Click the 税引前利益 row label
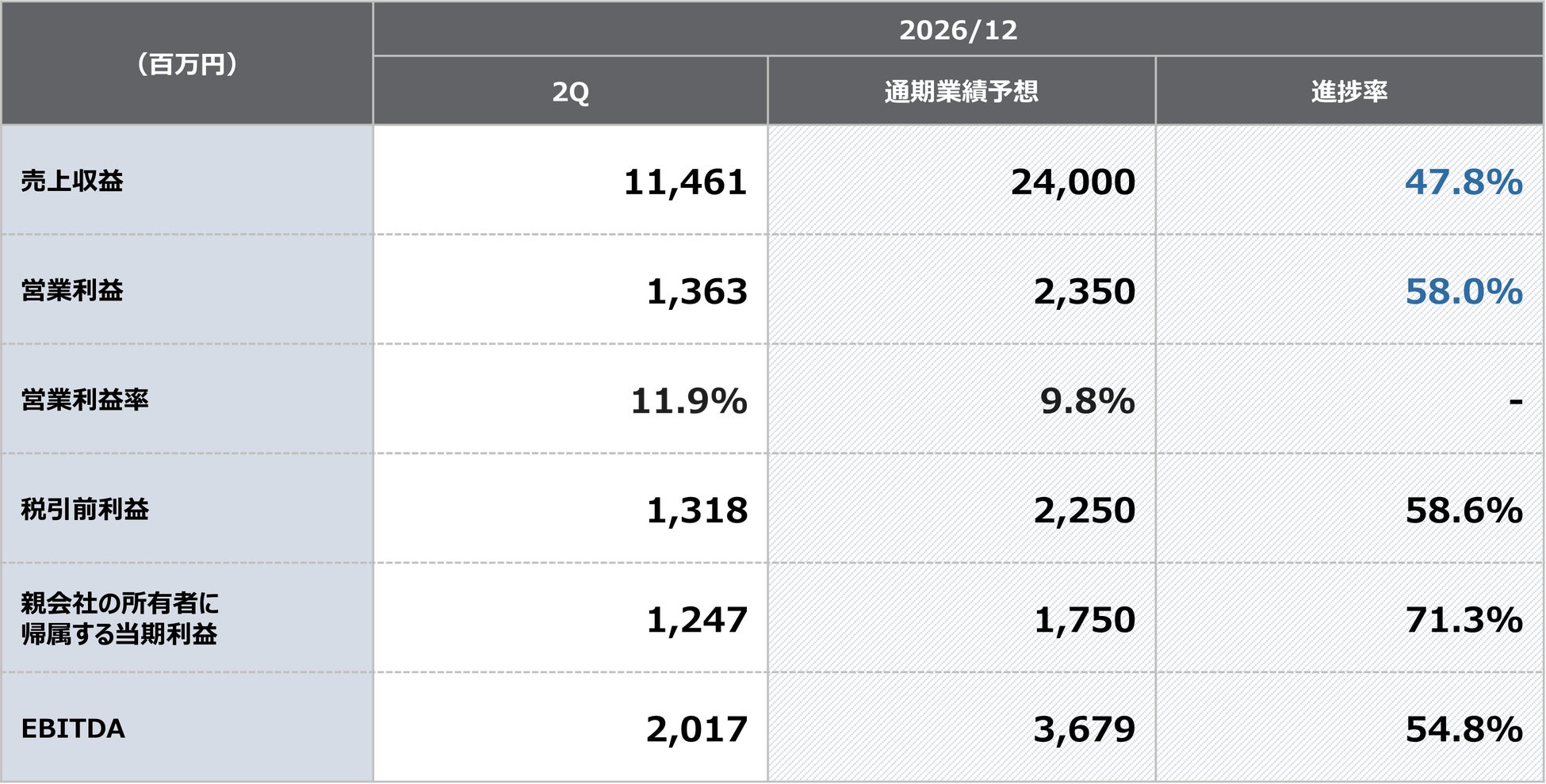This screenshot has height=784, width=1546. 85,510
